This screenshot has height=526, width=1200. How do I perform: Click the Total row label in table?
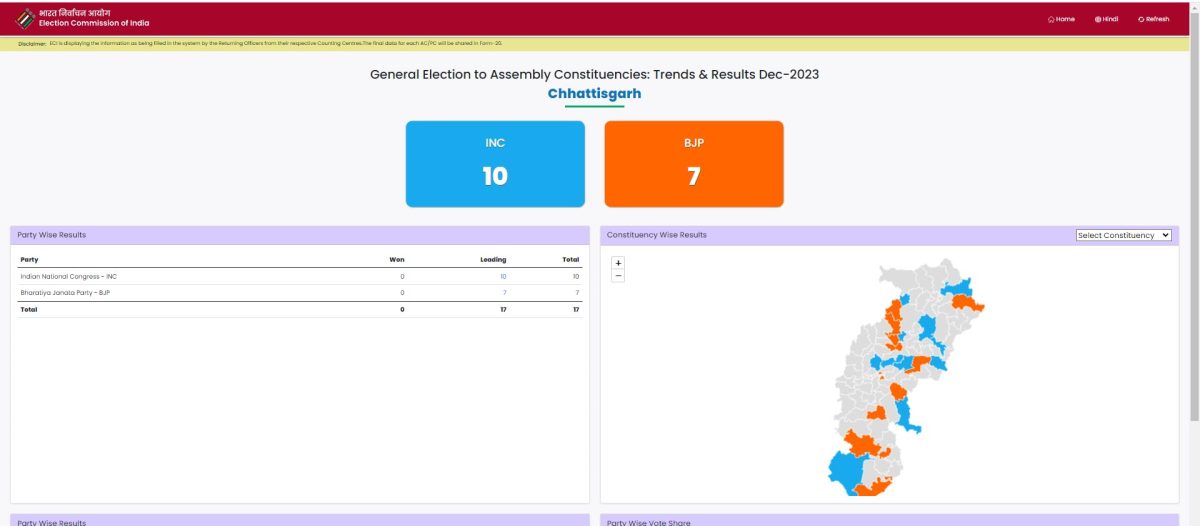[x=28, y=309]
